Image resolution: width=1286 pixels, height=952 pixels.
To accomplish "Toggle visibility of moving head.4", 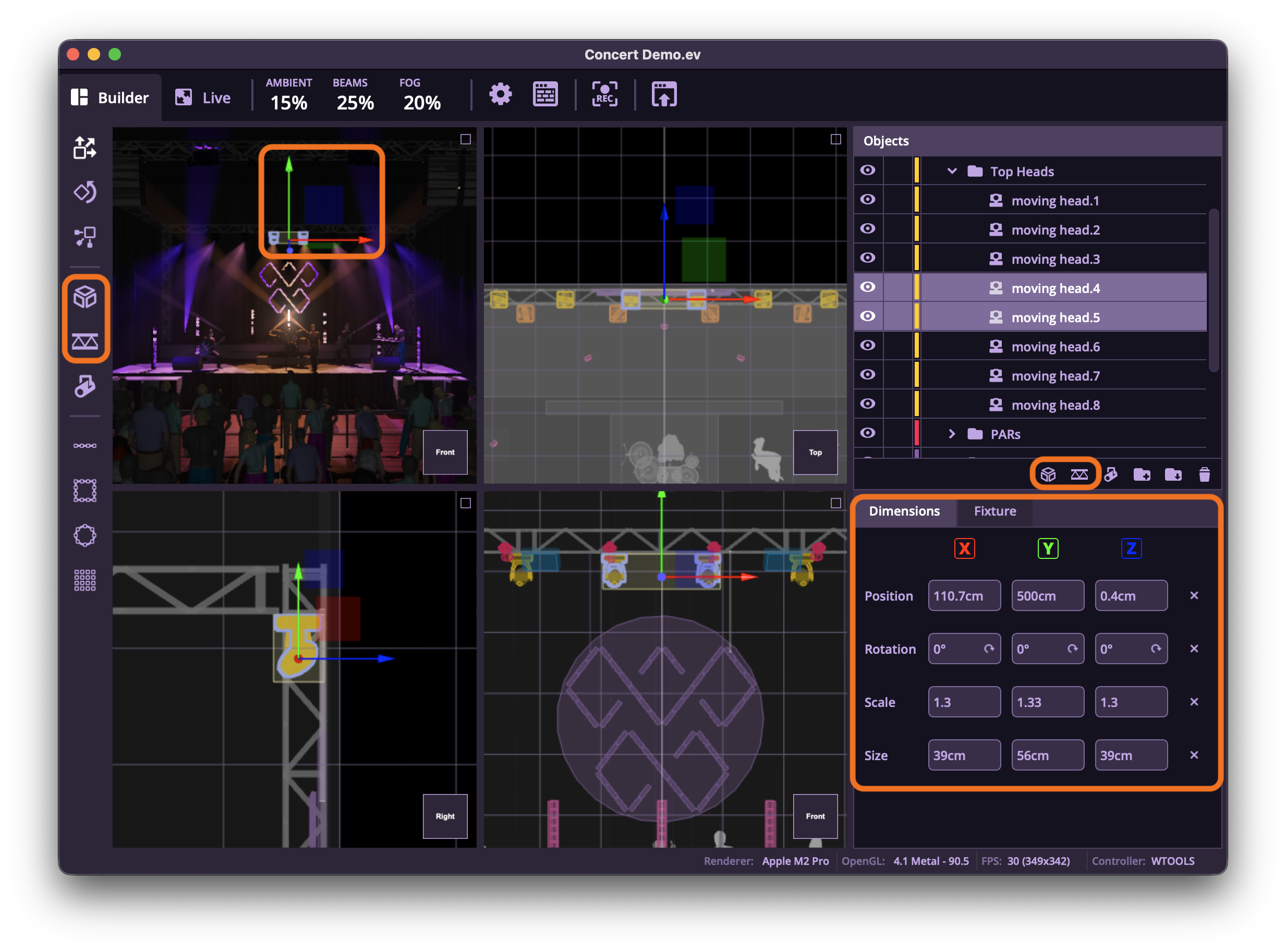I will coord(868,287).
